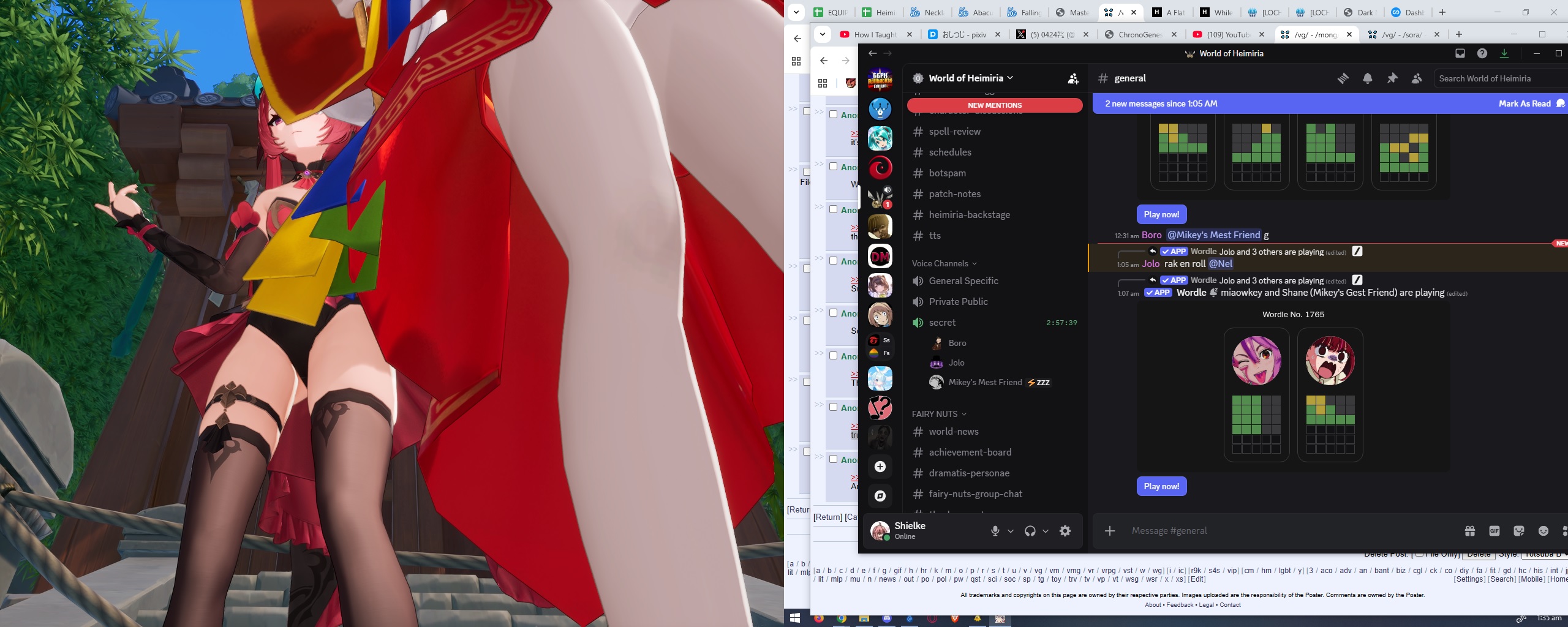Open the sticker picker
Screen dimensions: 1568x627
point(1519,531)
